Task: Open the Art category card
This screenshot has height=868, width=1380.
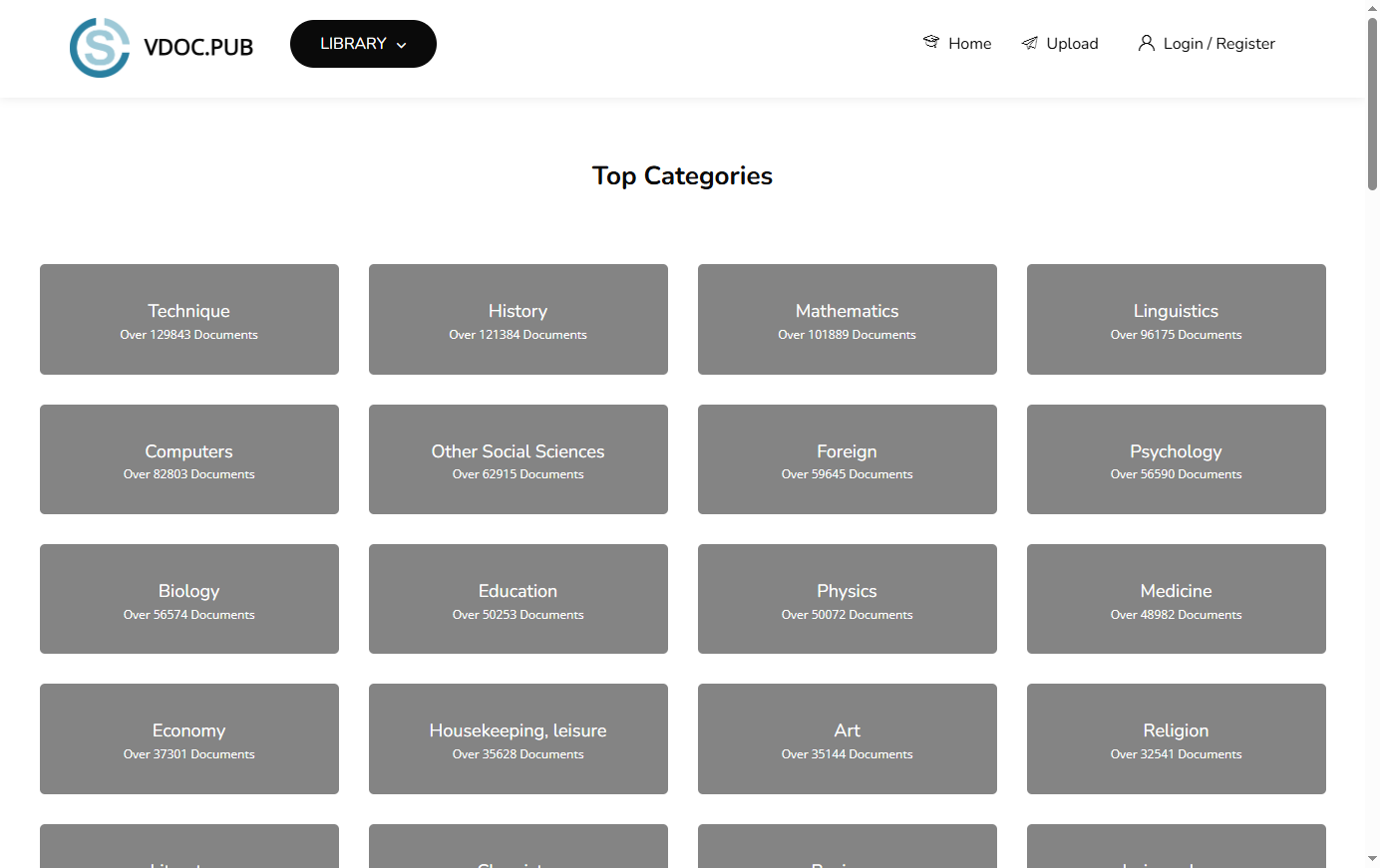Action: pyautogui.click(x=848, y=738)
